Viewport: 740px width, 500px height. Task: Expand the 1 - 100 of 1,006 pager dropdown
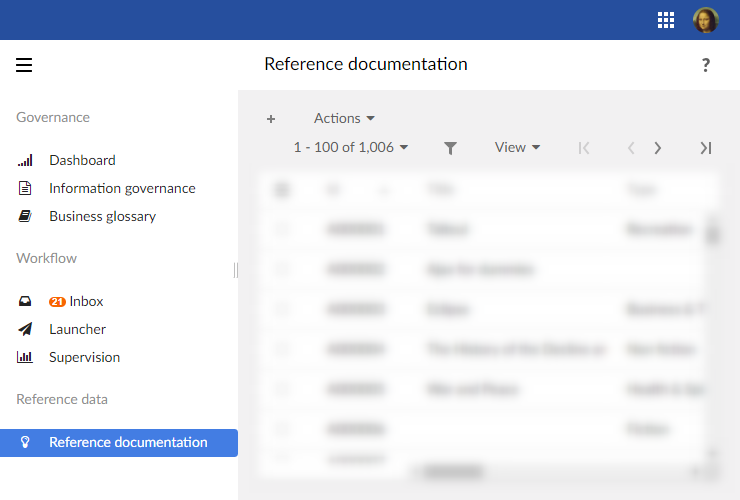tap(351, 148)
